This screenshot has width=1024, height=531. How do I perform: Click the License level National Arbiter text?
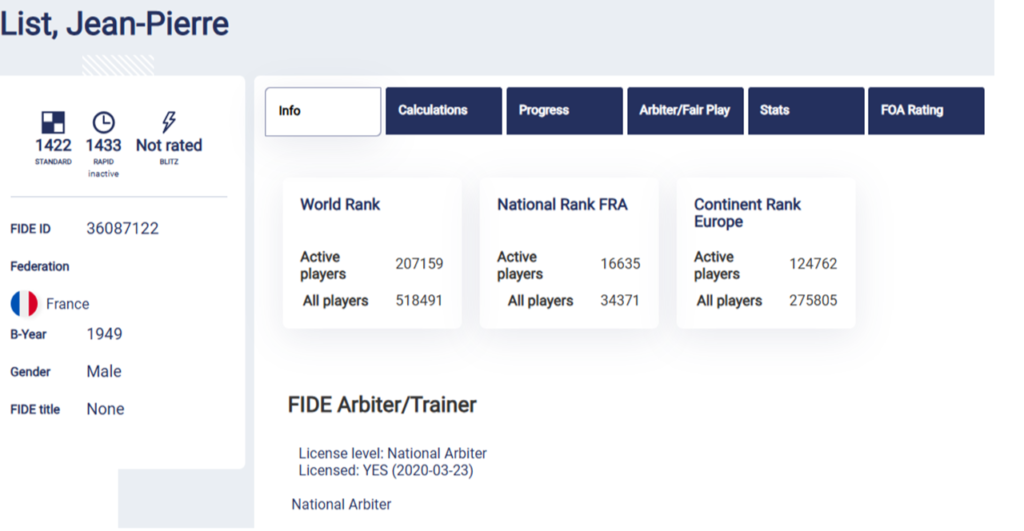392,454
